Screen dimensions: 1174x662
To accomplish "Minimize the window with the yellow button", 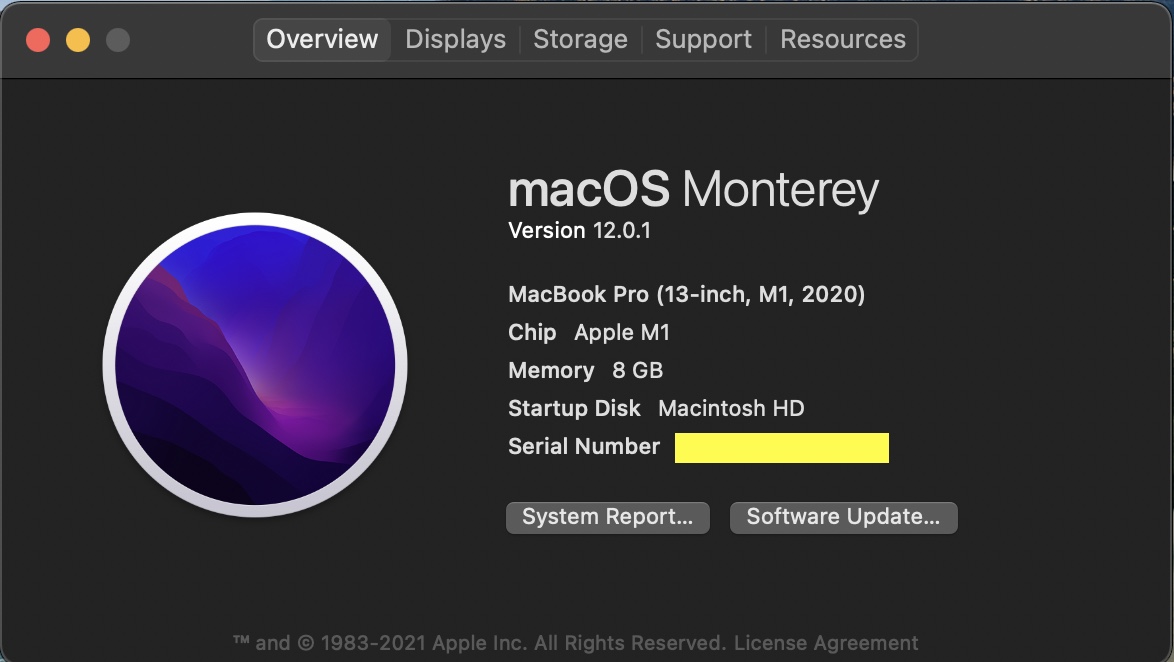I will [x=78, y=40].
